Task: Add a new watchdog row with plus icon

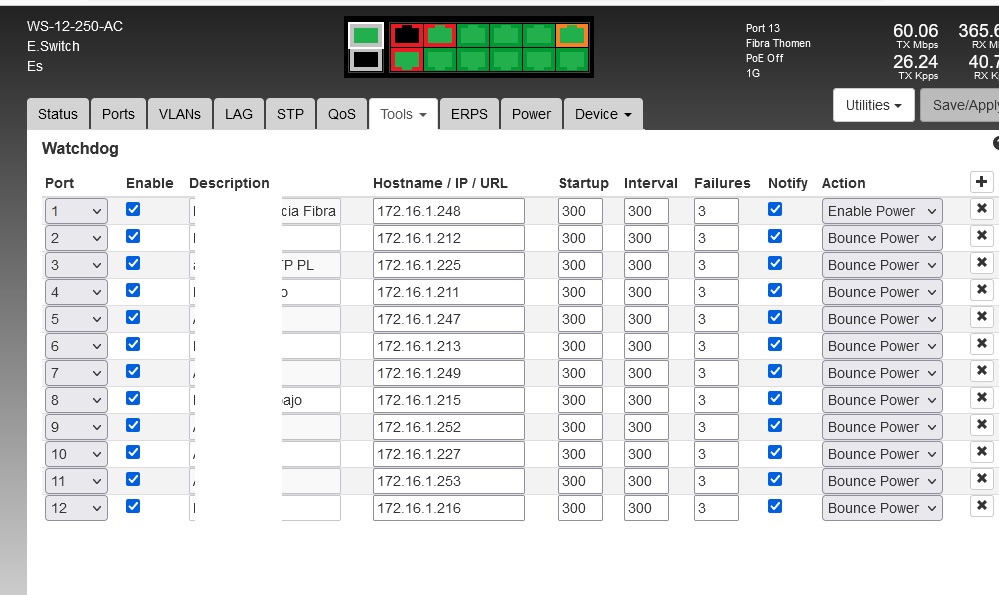Action: (981, 182)
